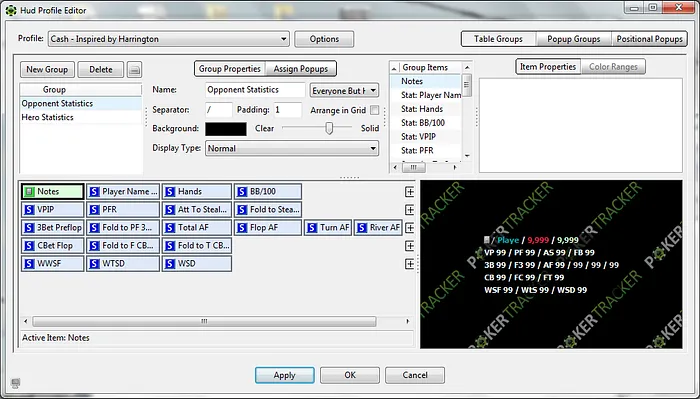The height and width of the screenshot is (399, 700).
Task: Click plus icon on the WWSF row
Action: 409,264
